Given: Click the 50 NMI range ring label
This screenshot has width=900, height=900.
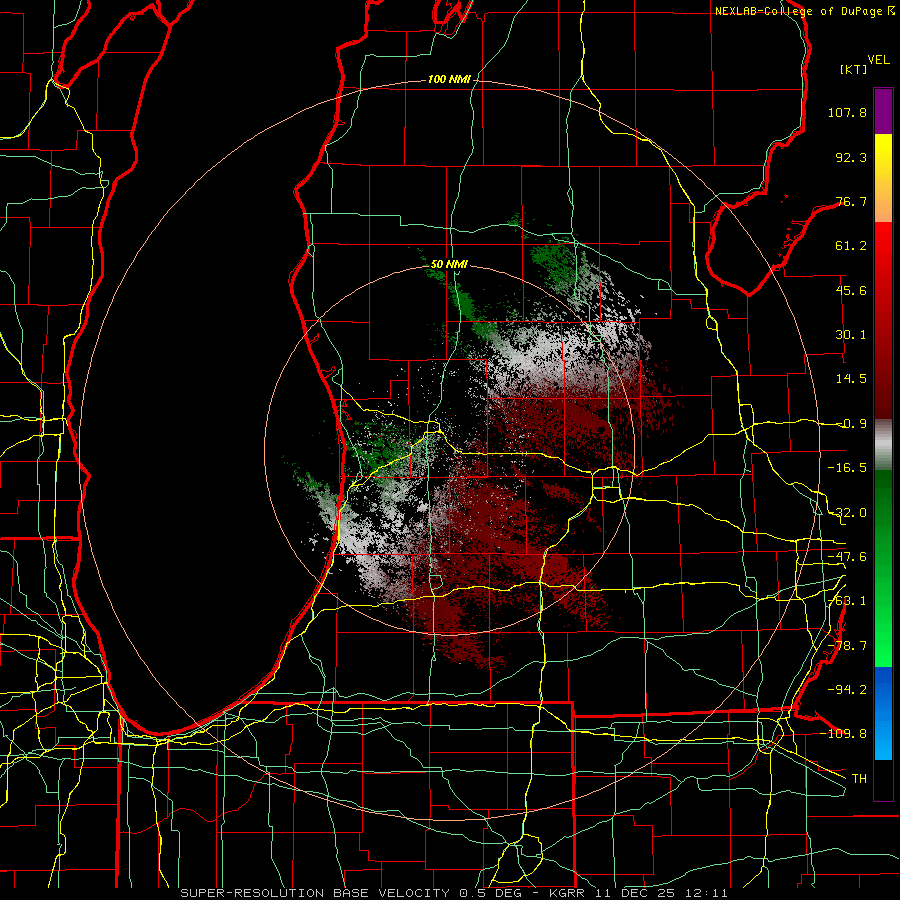Looking at the screenshot, I should coord(449,264).
